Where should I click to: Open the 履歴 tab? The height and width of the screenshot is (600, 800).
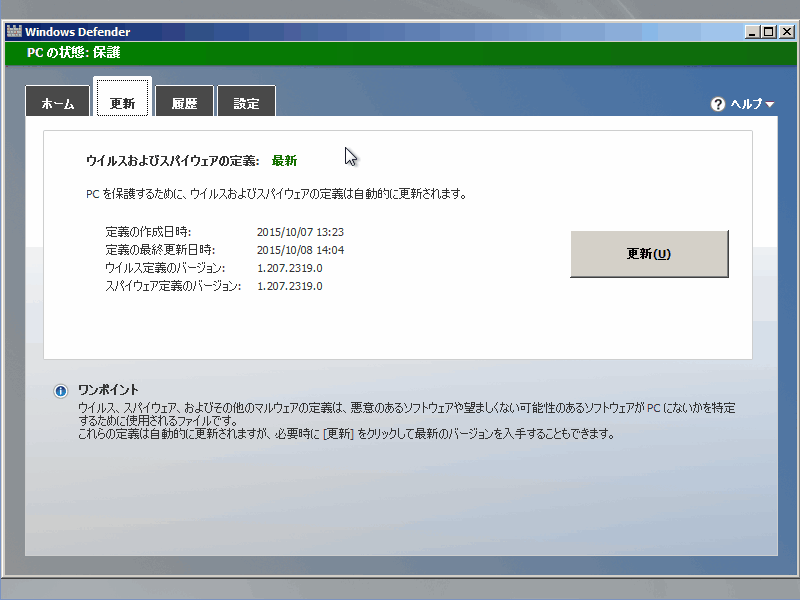pyautogui.click(x=184, y=101)
